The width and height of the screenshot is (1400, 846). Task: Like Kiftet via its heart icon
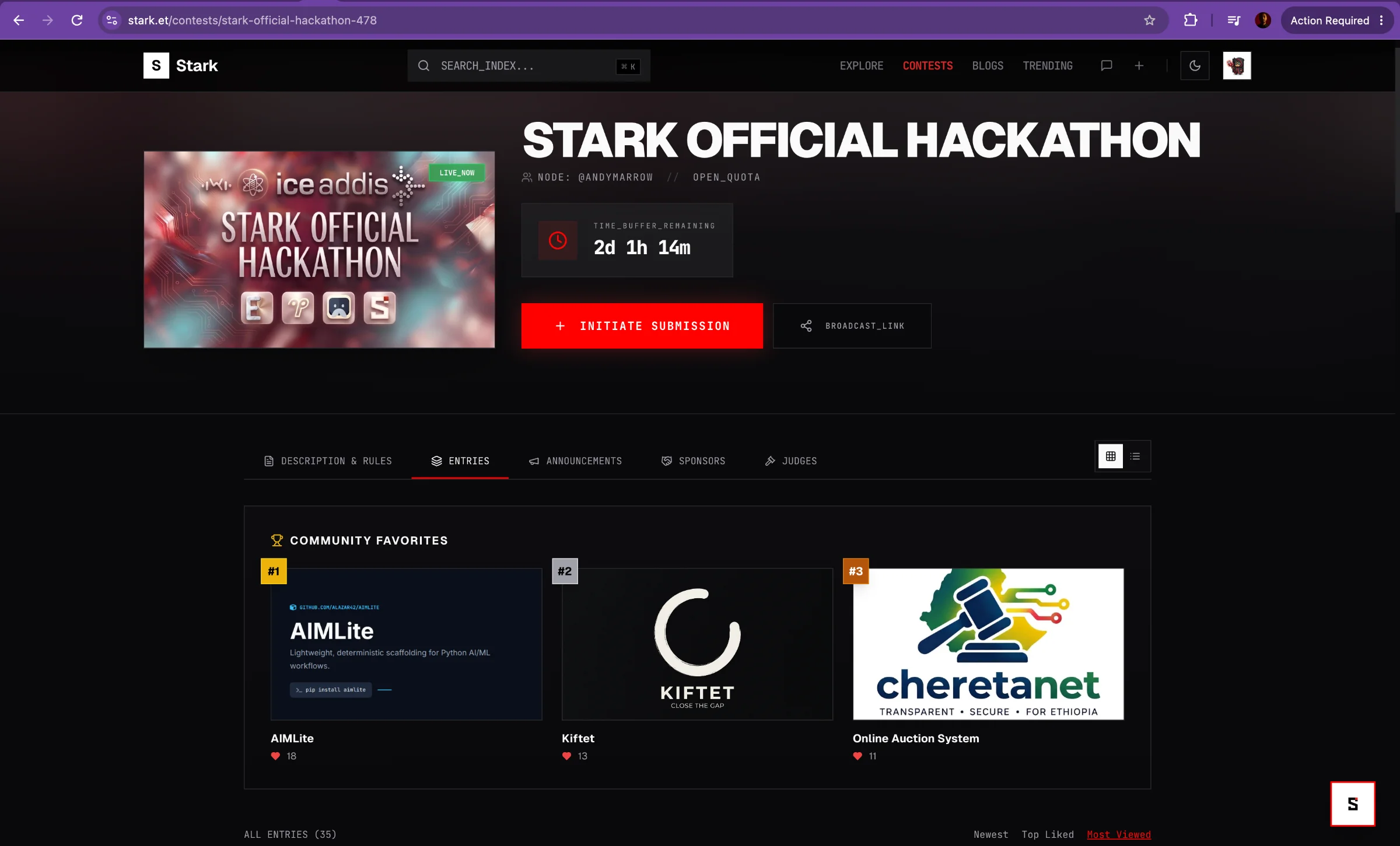(x=566, y=756)
